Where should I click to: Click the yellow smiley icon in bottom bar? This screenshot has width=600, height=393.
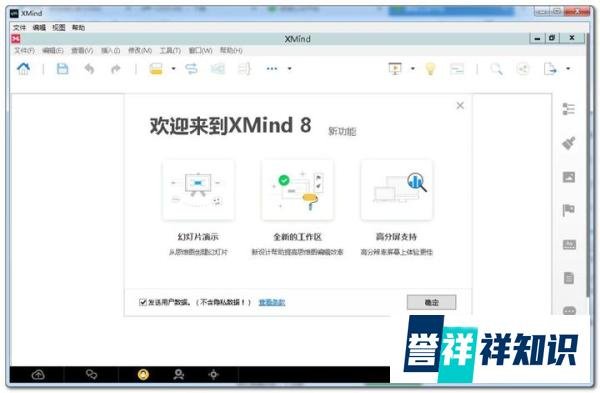coord(143,374)
